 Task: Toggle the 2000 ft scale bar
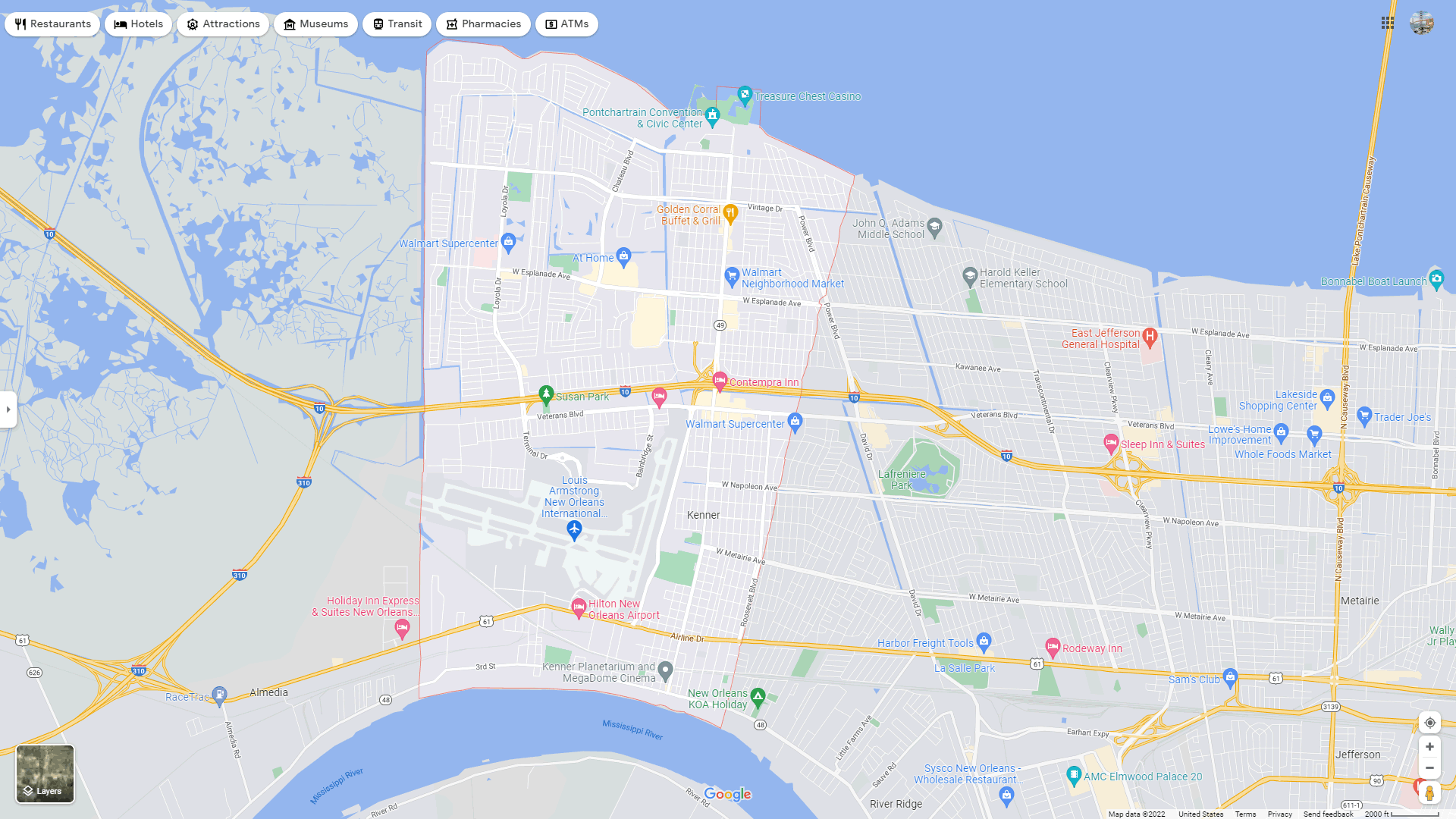1401,814
